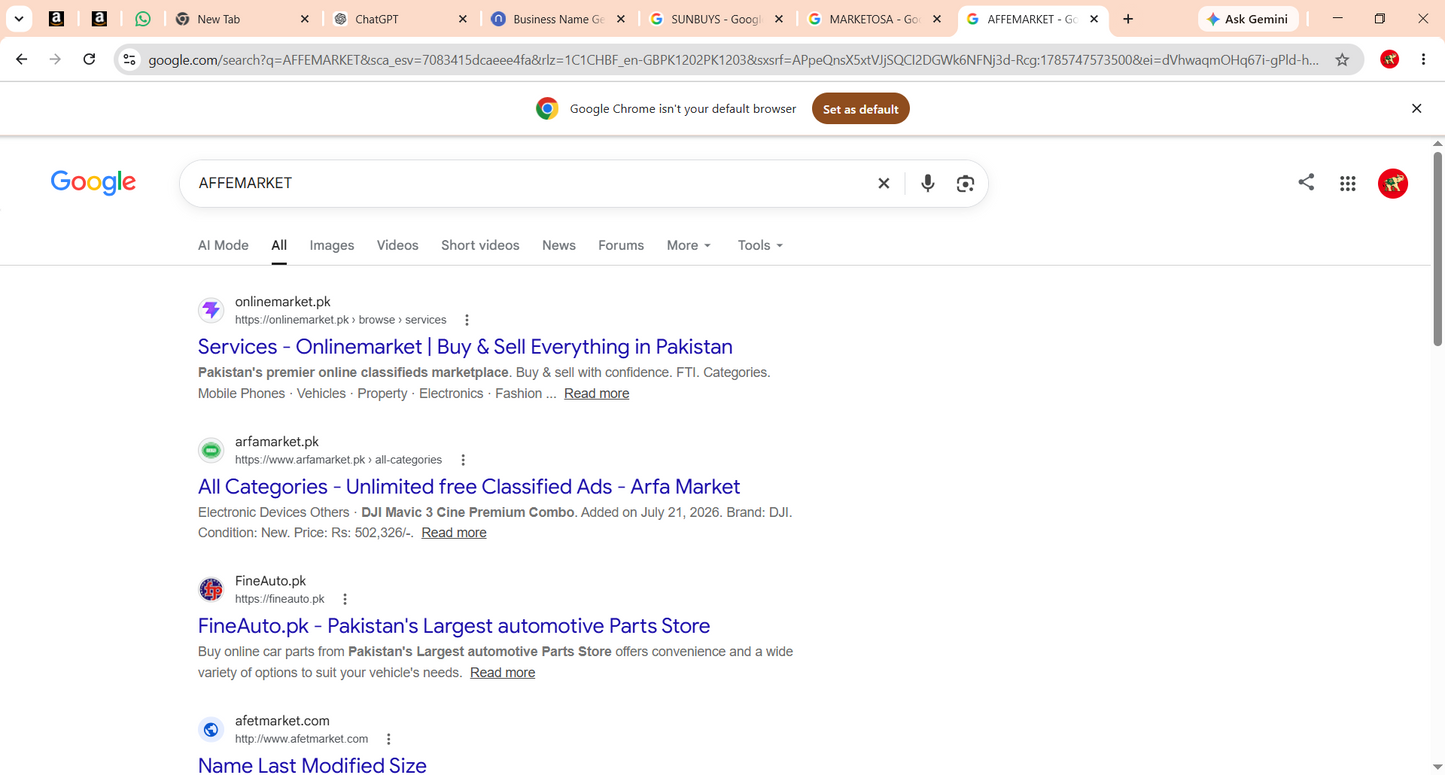Close the MARKETOSA tab
This screenshot has height=775, width=1445.
[937, 19]
